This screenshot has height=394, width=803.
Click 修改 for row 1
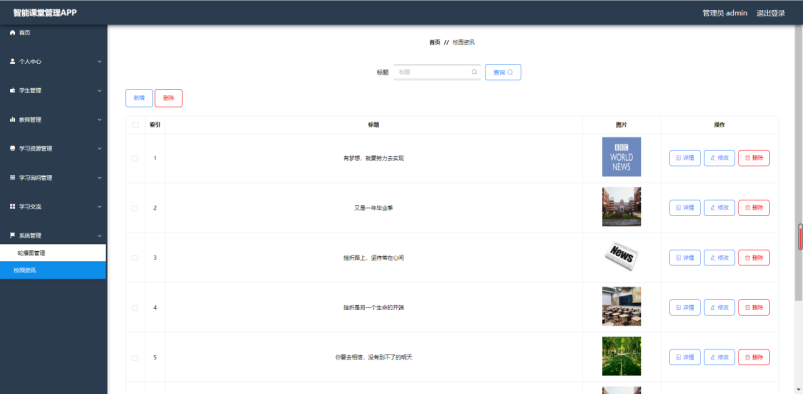coord(720,158)
